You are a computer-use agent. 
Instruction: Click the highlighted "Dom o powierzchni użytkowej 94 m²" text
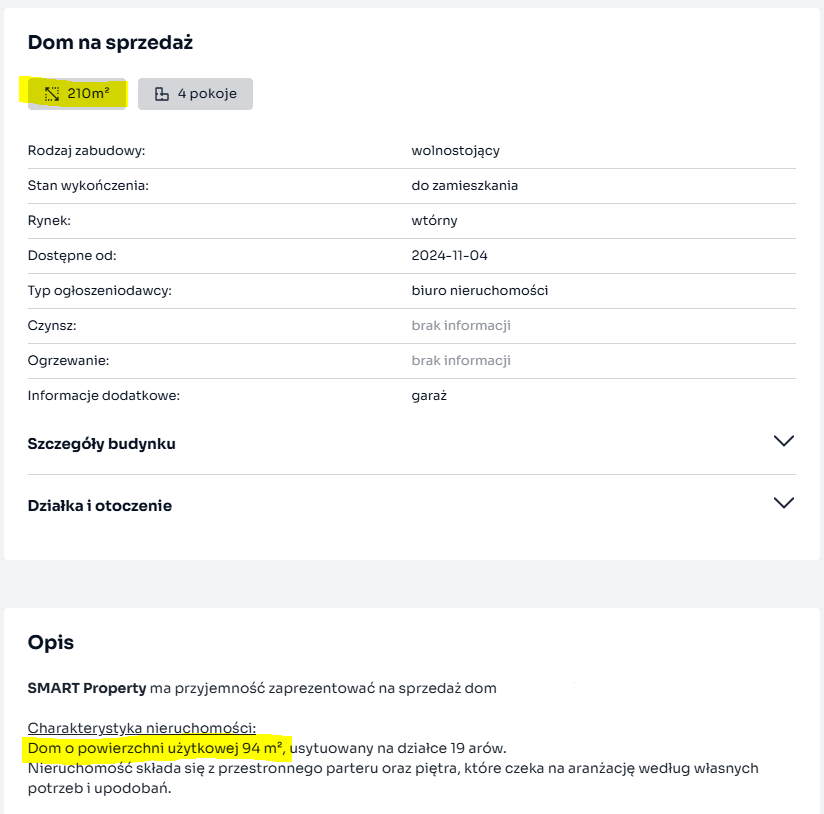pyautogui.click(x=157, y=748)
